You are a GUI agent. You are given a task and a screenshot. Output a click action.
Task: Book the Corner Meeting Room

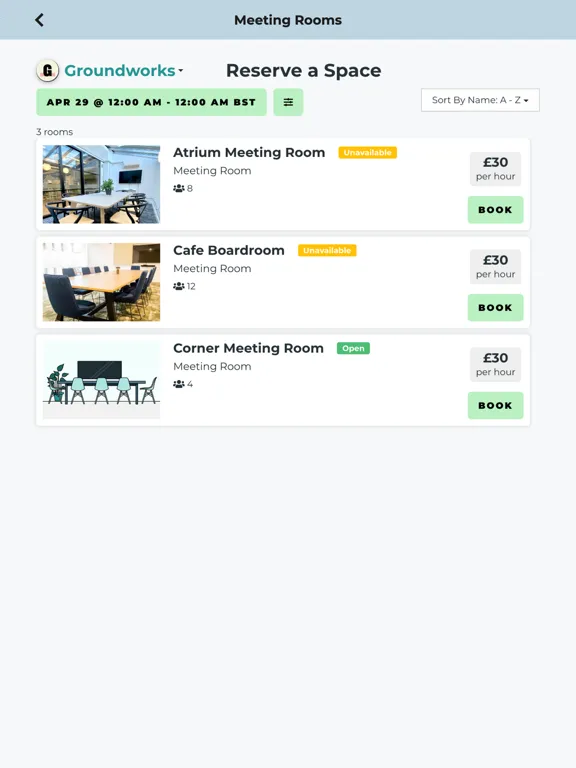point(495,406)
